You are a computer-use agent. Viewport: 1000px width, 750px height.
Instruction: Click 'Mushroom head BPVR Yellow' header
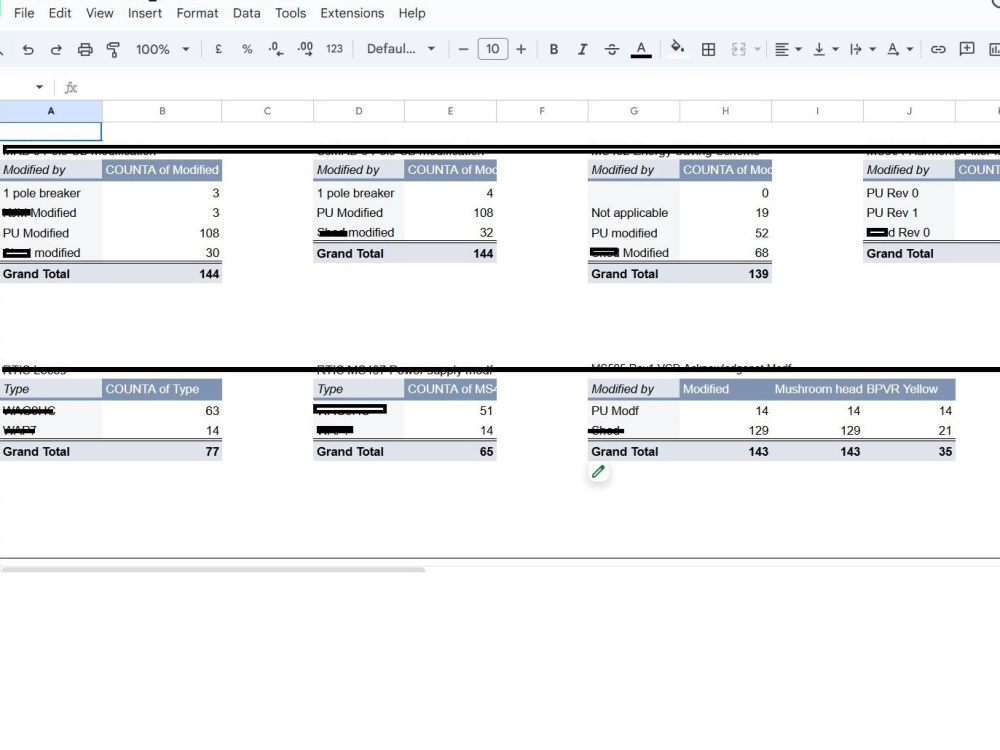(856, 389)
